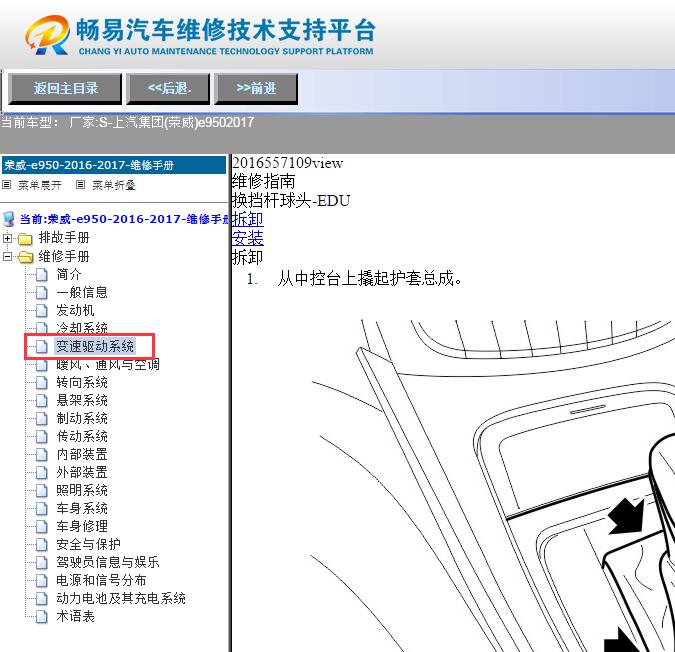Click the document icon beside 制动系统

point(42,419)
